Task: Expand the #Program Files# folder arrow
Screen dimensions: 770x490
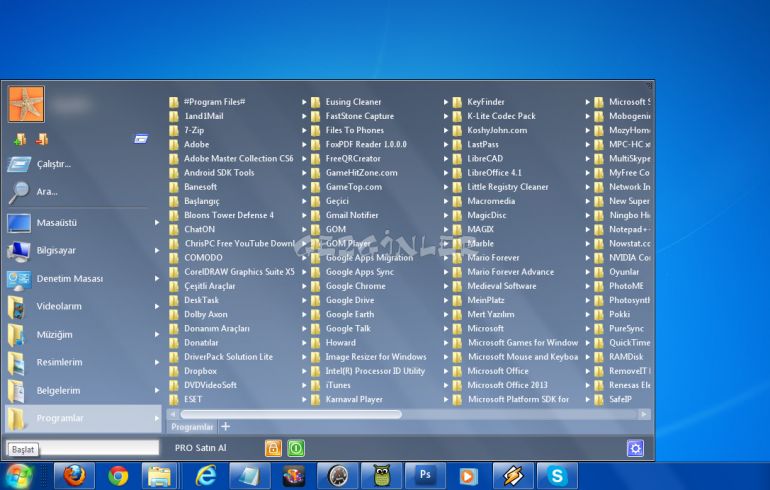Action: coord(304,102)
